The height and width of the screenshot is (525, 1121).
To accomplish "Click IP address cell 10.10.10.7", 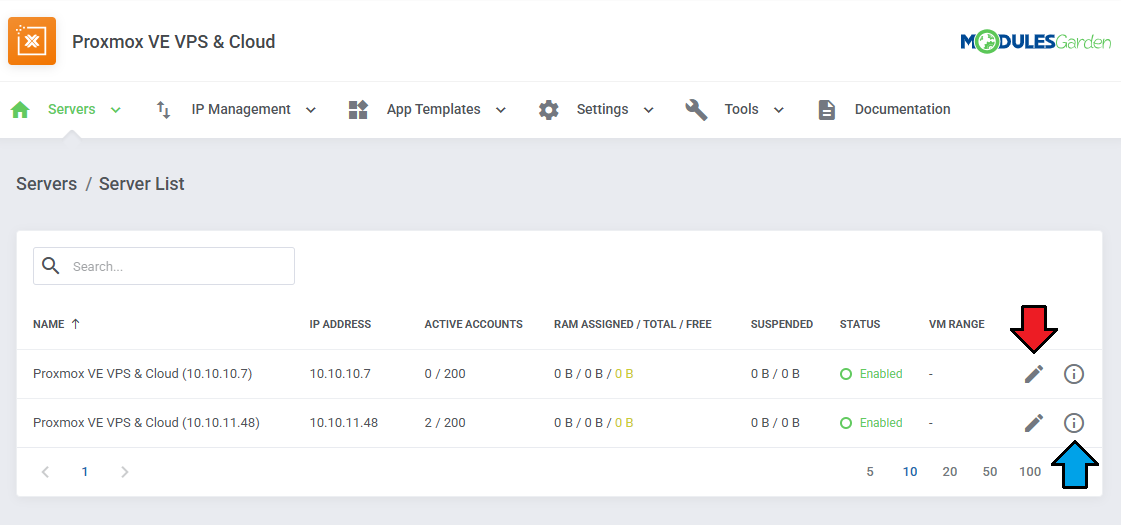I will pos(340,373).
